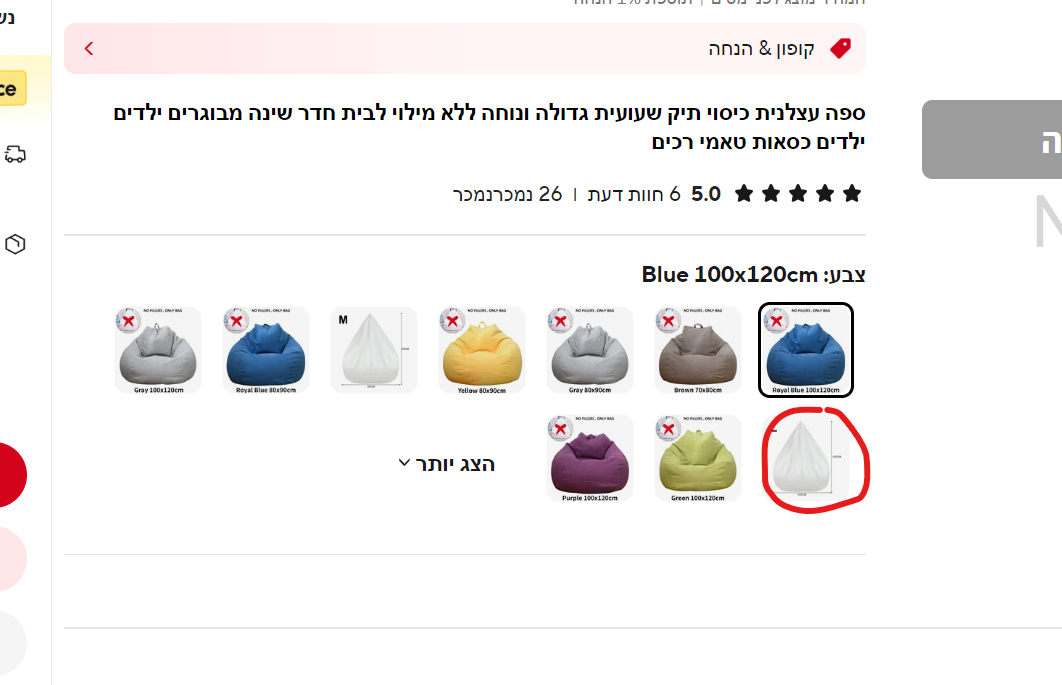This screenshot has height=685, width=1062.
Task: Click the red coupon tag icon
Action: coord(841,48)
